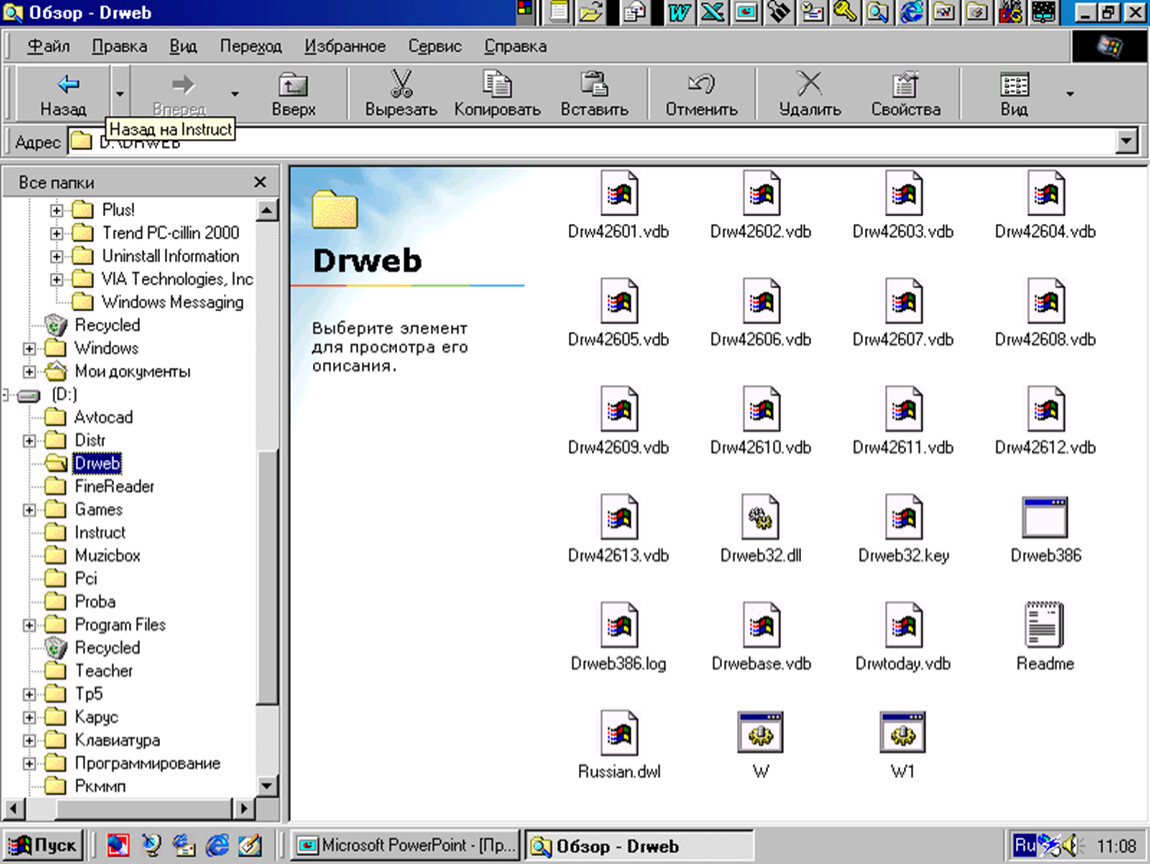Viewport: 1150px width, 864px height.
Task: Expand the Games folder node
Action: click(29, 510)
